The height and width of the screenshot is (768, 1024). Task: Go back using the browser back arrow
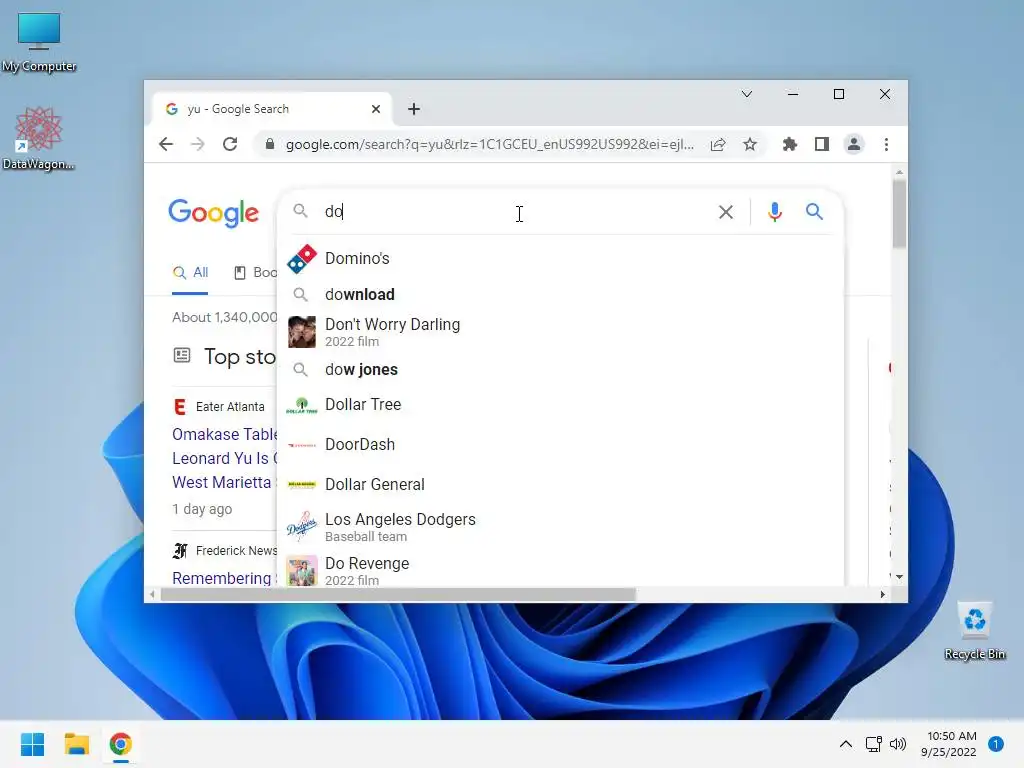point(166,144)
